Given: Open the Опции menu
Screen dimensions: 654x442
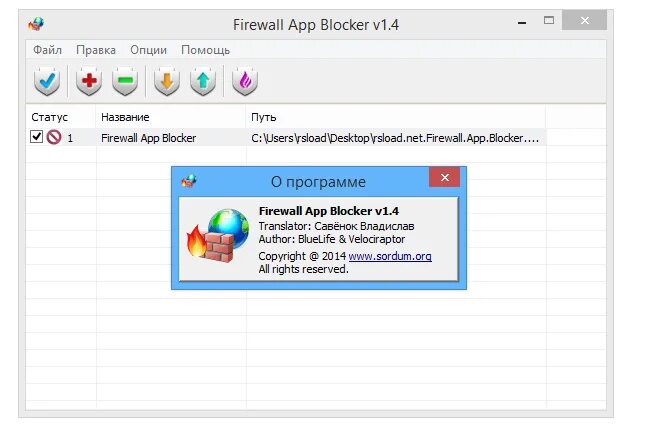Looking at the screenshot, I should 148,50.
